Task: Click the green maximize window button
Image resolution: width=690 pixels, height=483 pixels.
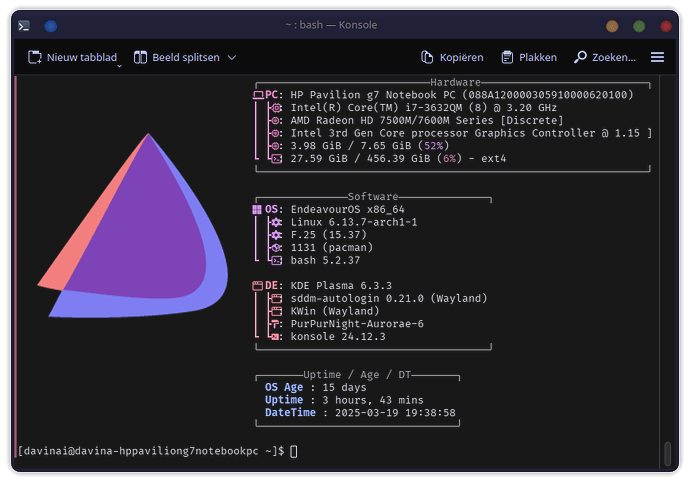Action: point(639,26)
